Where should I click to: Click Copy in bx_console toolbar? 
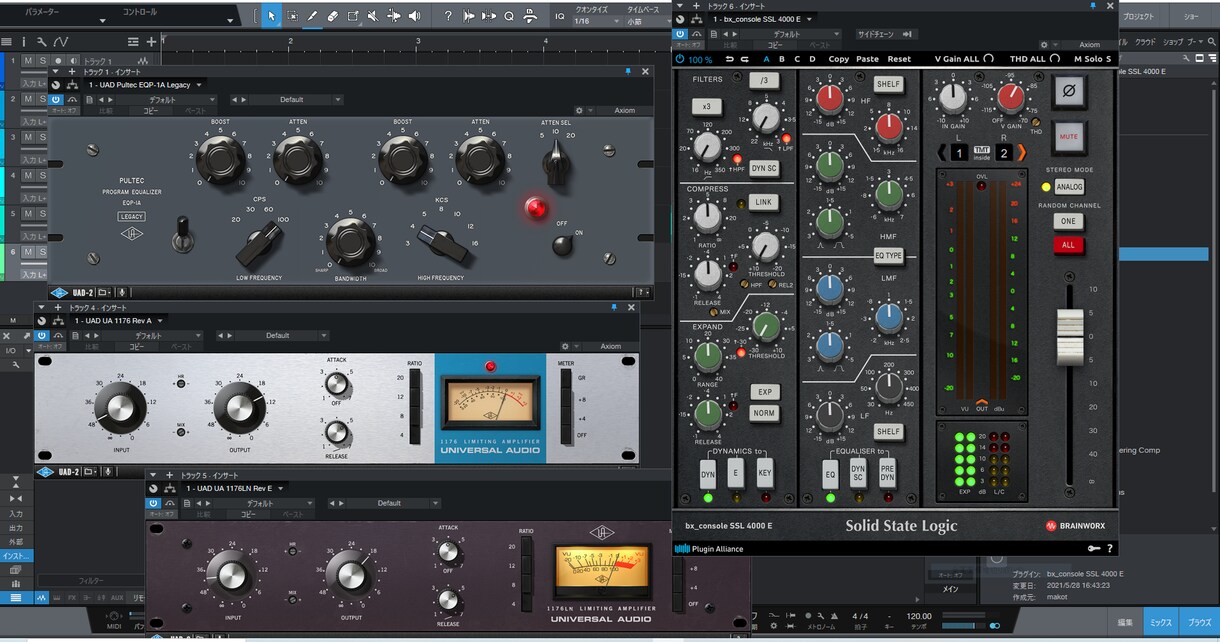tap(838, 59)
